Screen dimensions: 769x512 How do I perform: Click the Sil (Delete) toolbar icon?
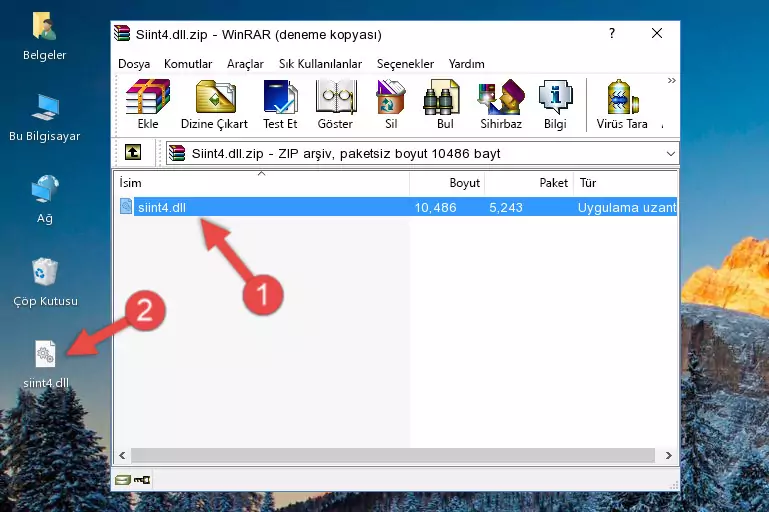point(391,97)
